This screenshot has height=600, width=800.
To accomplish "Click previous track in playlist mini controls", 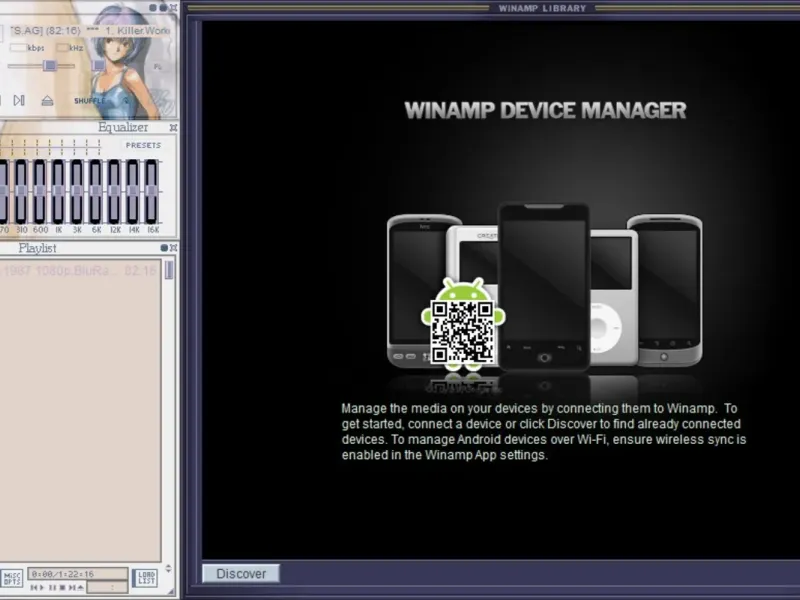I will (34, 588).
